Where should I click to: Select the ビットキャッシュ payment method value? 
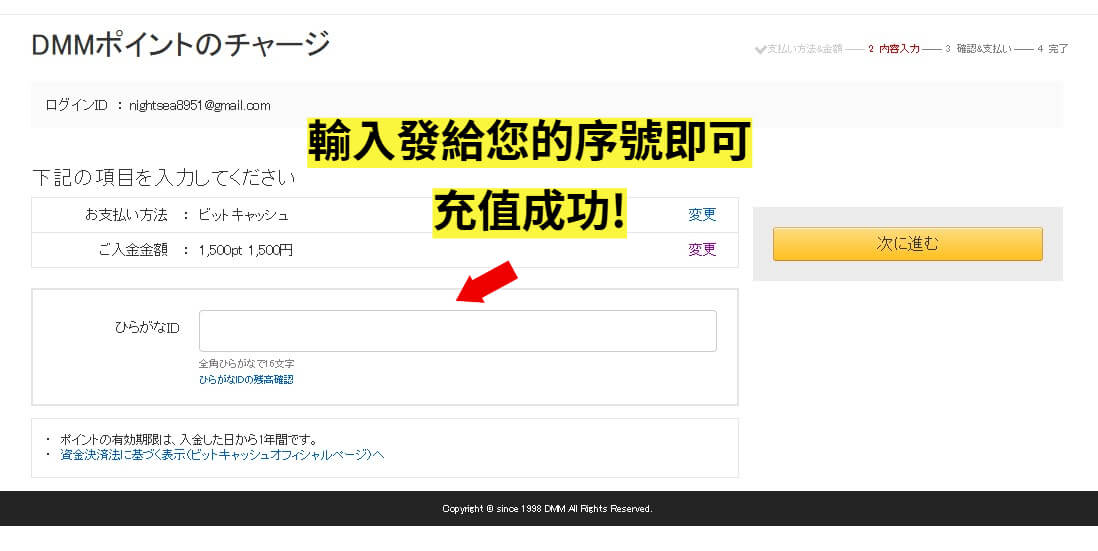pyautogui.click(x=243, y=215)
